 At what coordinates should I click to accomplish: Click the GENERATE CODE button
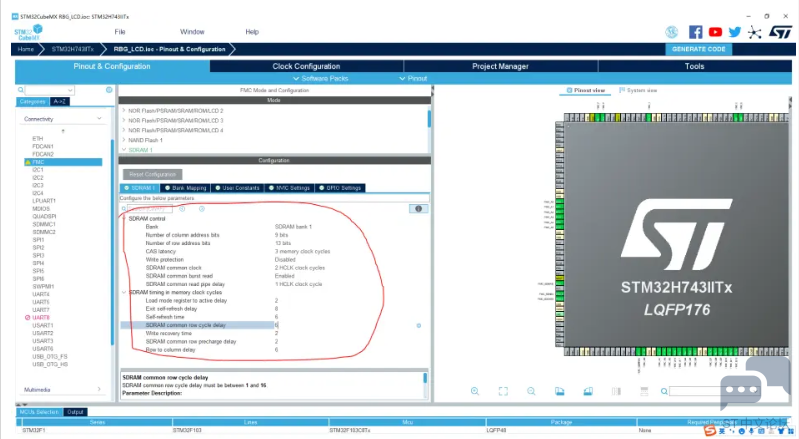[699, 49]
